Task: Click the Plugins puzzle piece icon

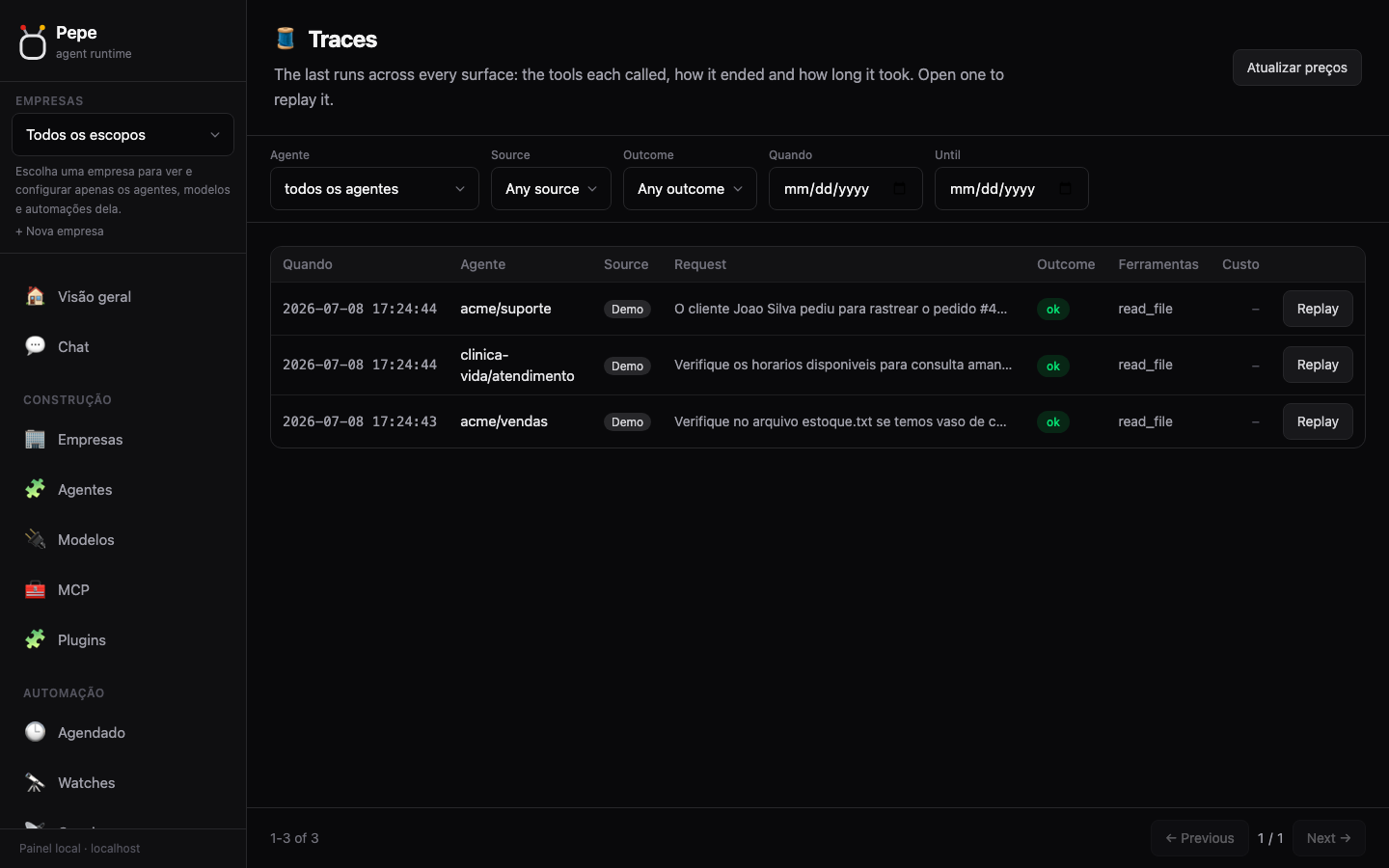Action: coord(36,639)
